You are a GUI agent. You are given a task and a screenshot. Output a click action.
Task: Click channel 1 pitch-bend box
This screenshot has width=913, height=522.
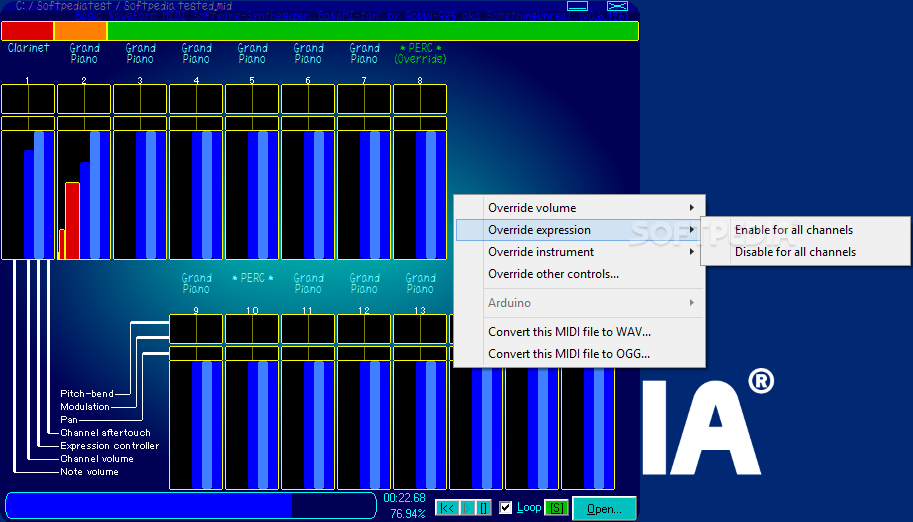point(28,99)
